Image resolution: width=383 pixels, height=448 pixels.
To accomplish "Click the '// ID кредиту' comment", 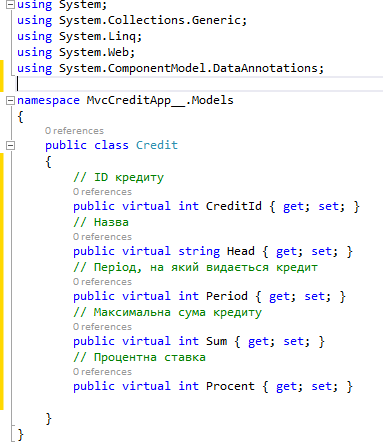I will [119, 177].
